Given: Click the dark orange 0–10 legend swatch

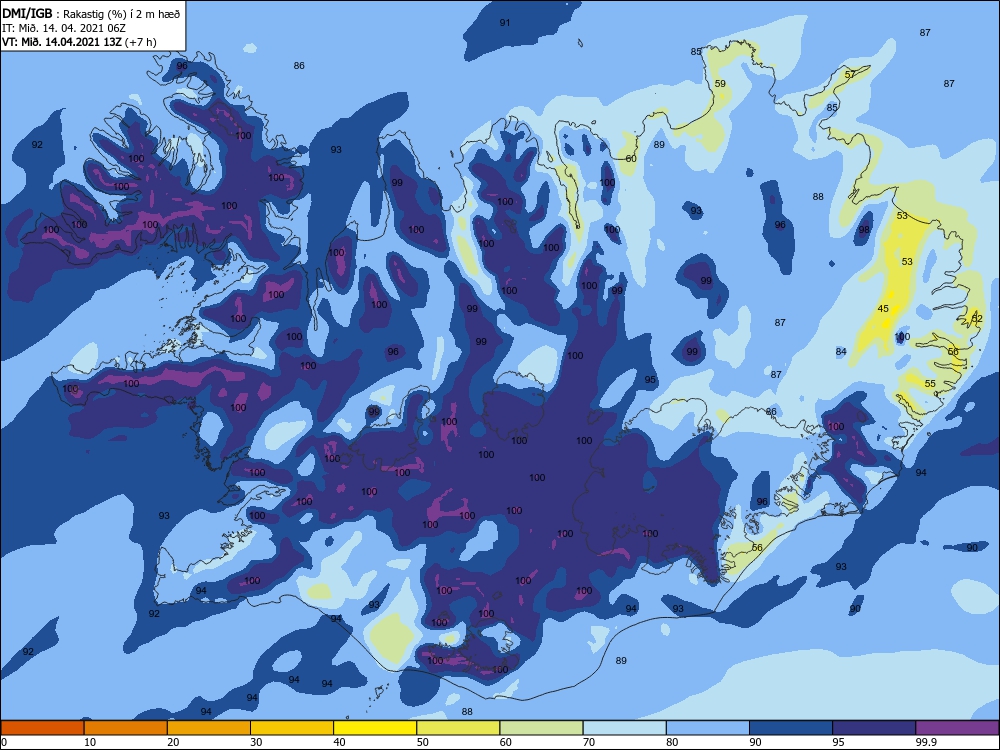Looking at the screenshot, I should pyautogui.click(x=42, y=728).
